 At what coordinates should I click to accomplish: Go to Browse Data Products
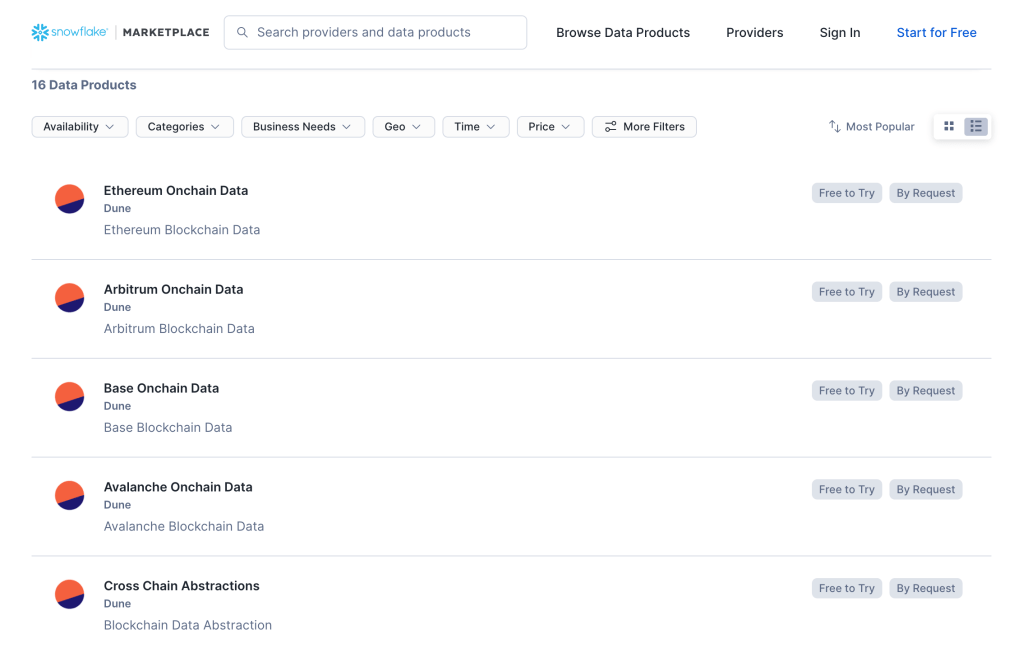tap(622, 33)
